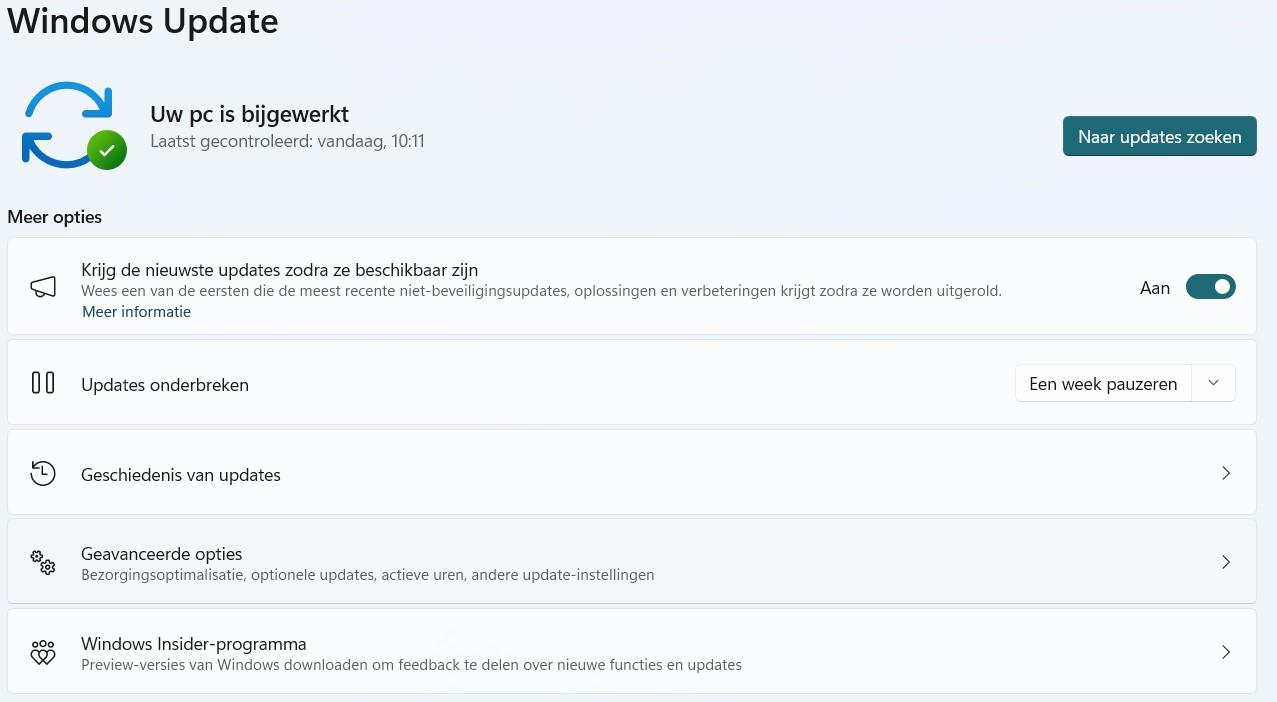Click the Windows Update sync status icon

pyautogui.click(x=74, y=125)
